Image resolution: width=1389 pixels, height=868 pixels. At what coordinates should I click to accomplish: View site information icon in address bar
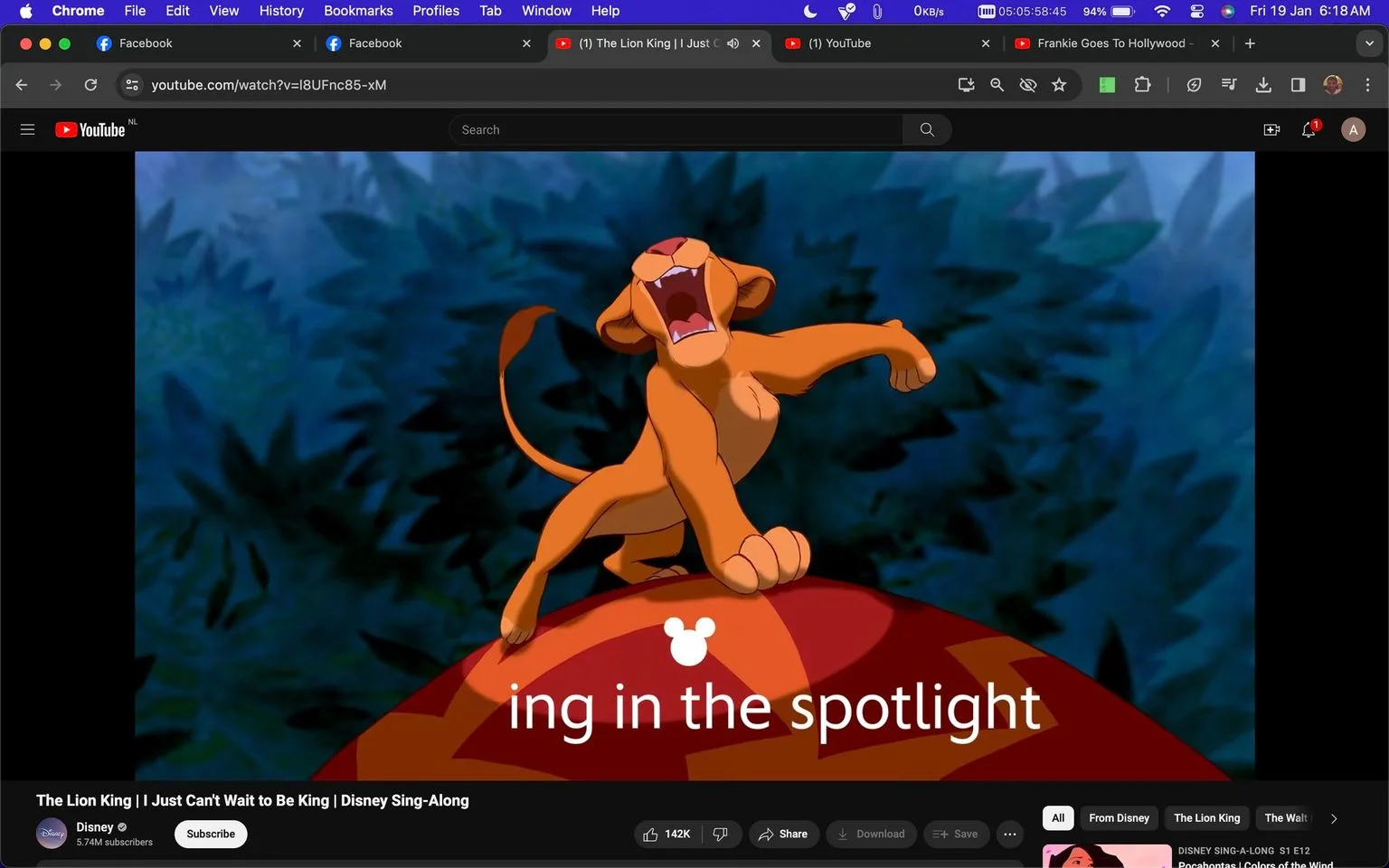click(132, 84)
